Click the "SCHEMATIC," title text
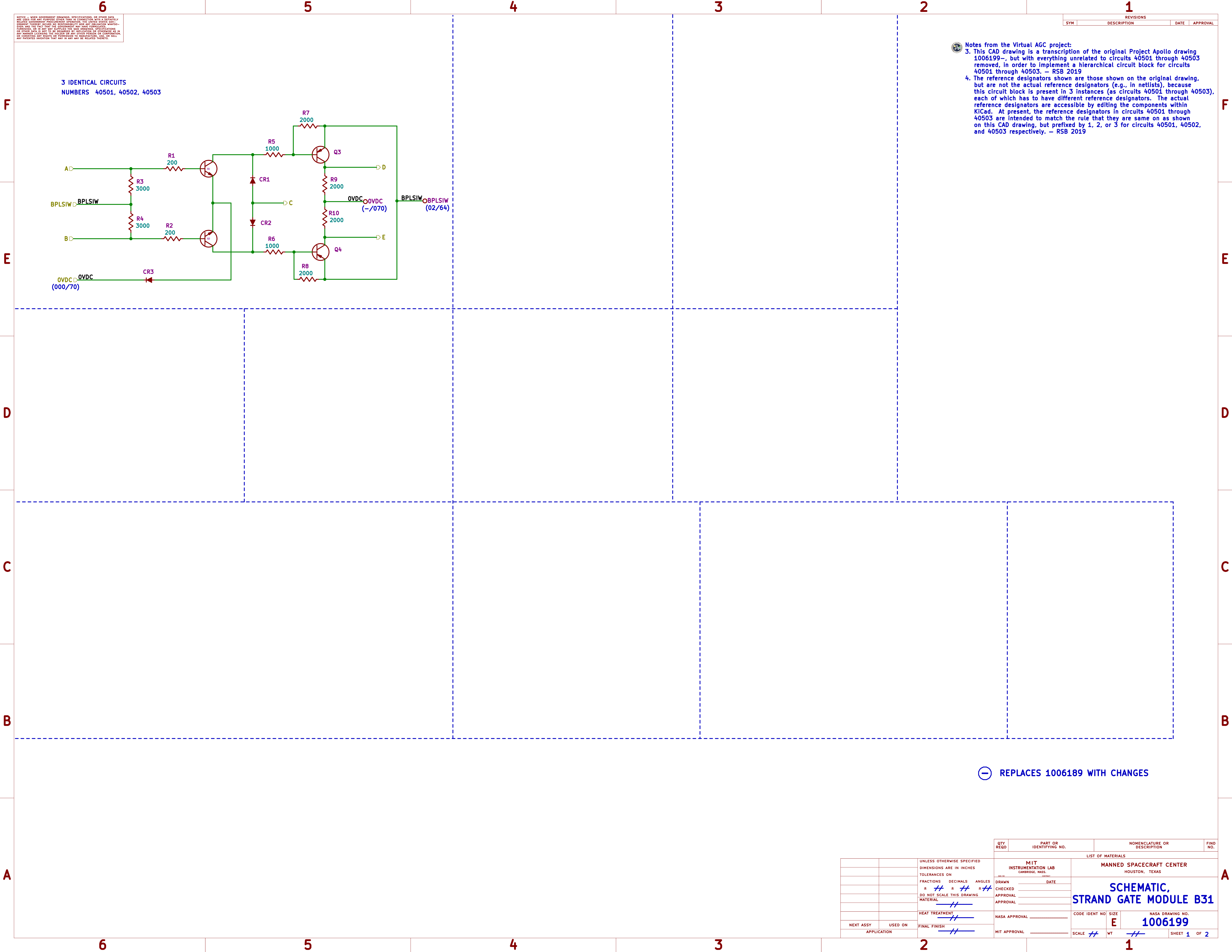1232x952 pixels. click(1139, 888)
